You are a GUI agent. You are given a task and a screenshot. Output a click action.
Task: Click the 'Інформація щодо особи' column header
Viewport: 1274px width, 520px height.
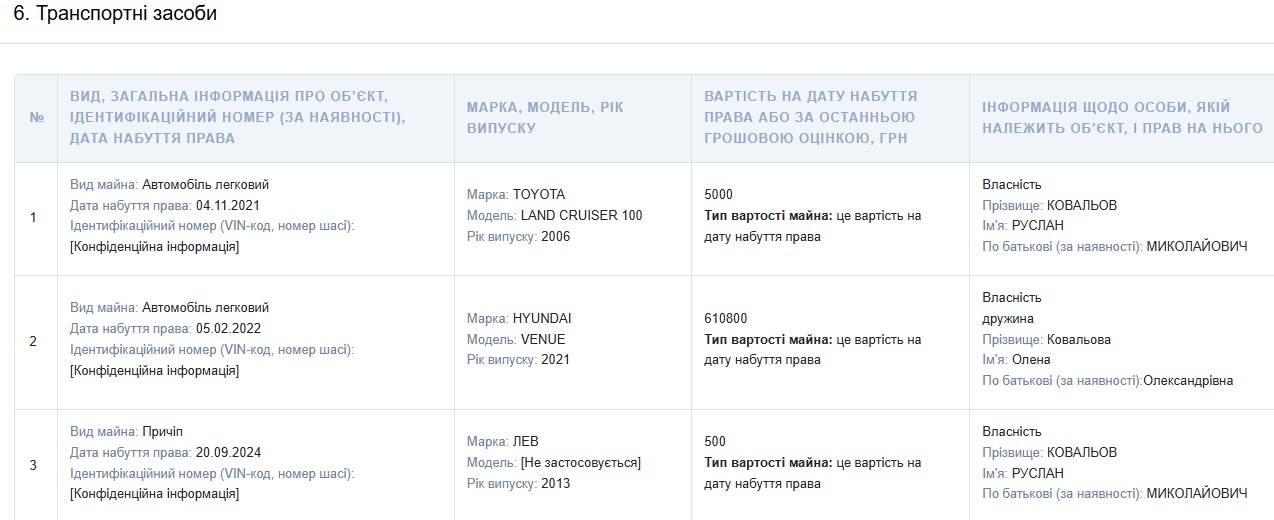(x=1105, y=117)
